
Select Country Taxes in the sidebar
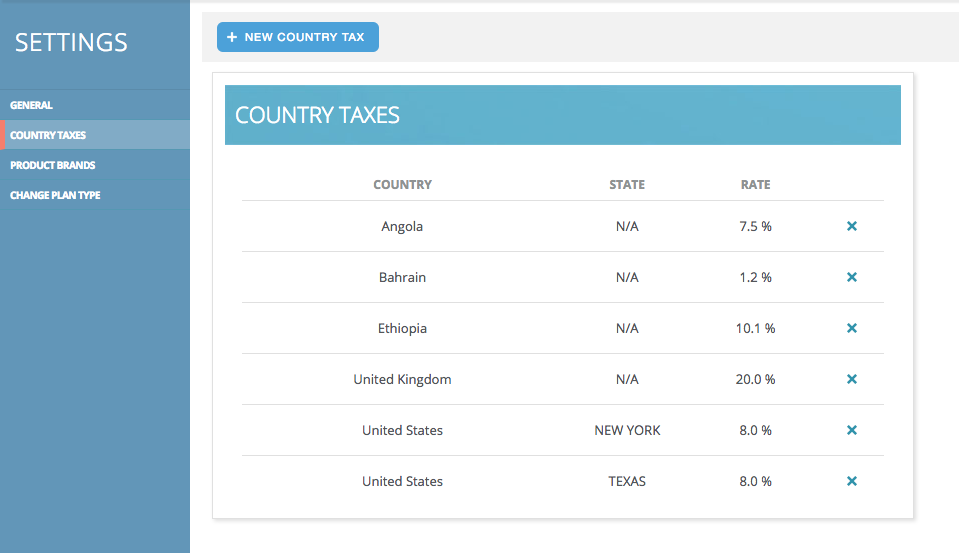tap(95, 135)
